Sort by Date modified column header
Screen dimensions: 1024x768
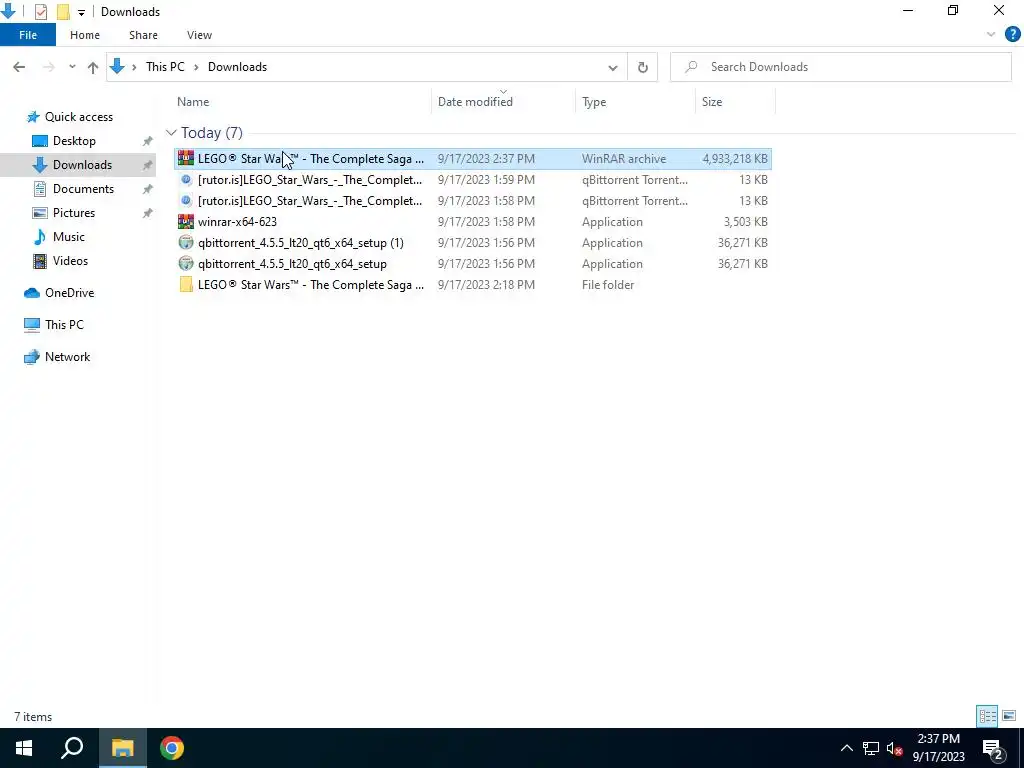pos(475,102)
